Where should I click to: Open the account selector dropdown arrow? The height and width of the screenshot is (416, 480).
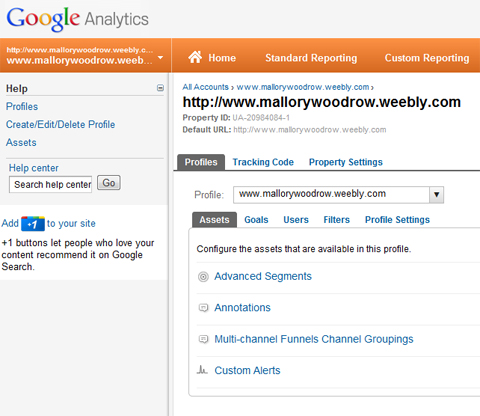[x=160, y=57]
